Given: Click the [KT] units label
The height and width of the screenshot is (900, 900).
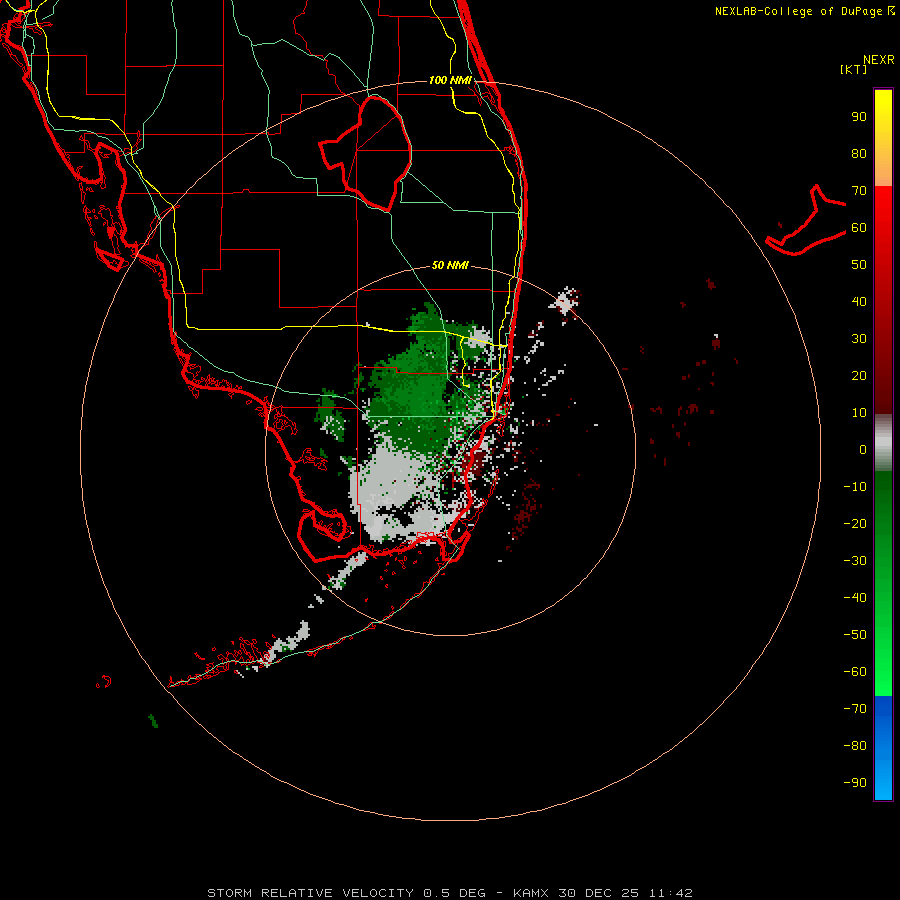Looking at the screenshot, I should pos(854,69).
